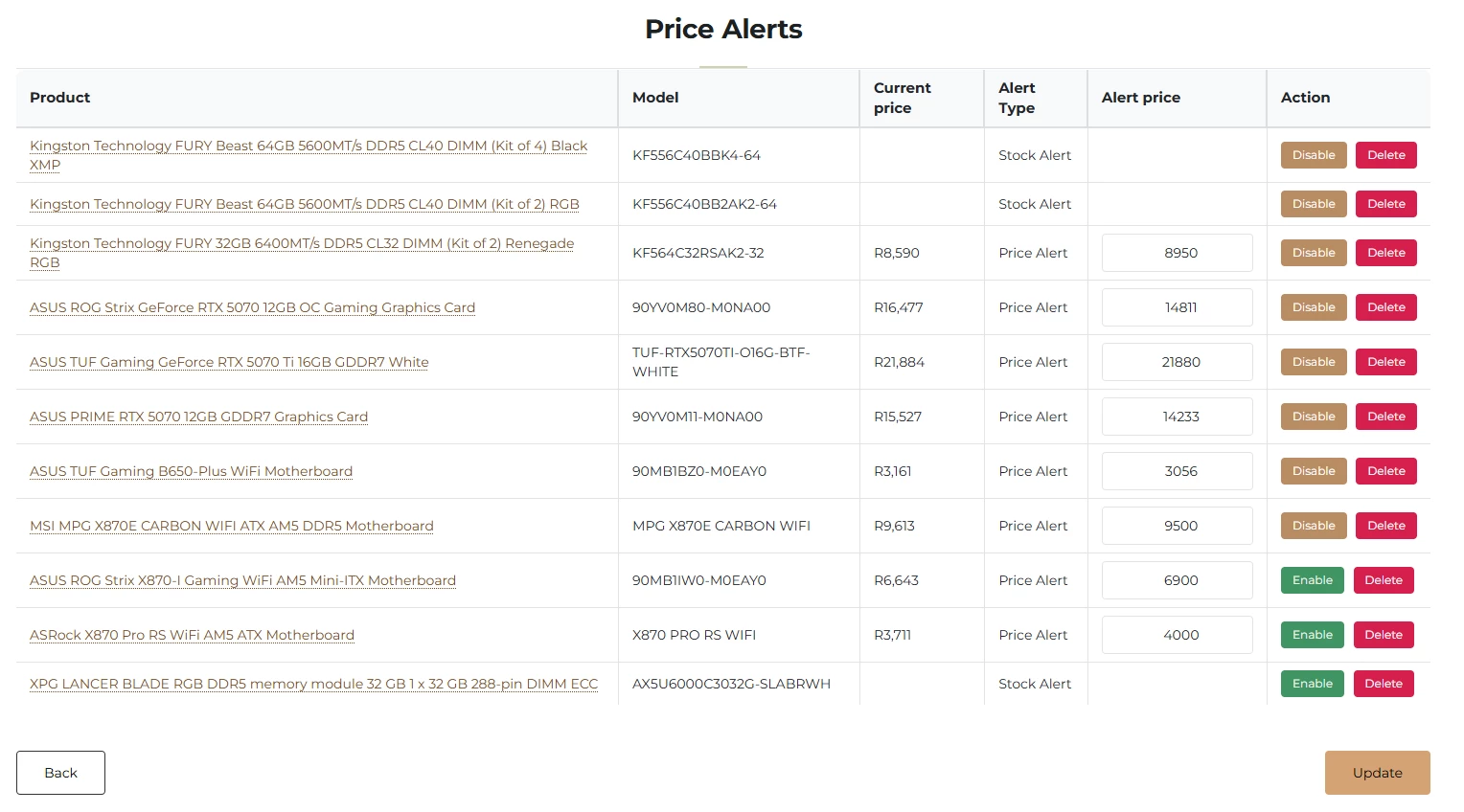Delete alert for KF556C40BB2AK2-64
The width and height of the screenshot is (1464, 812).
coord(1386,204)
